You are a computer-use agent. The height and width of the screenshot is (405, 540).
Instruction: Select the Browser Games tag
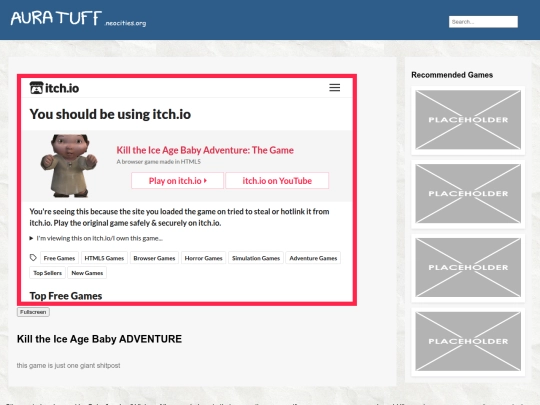[x=154, y=258]
